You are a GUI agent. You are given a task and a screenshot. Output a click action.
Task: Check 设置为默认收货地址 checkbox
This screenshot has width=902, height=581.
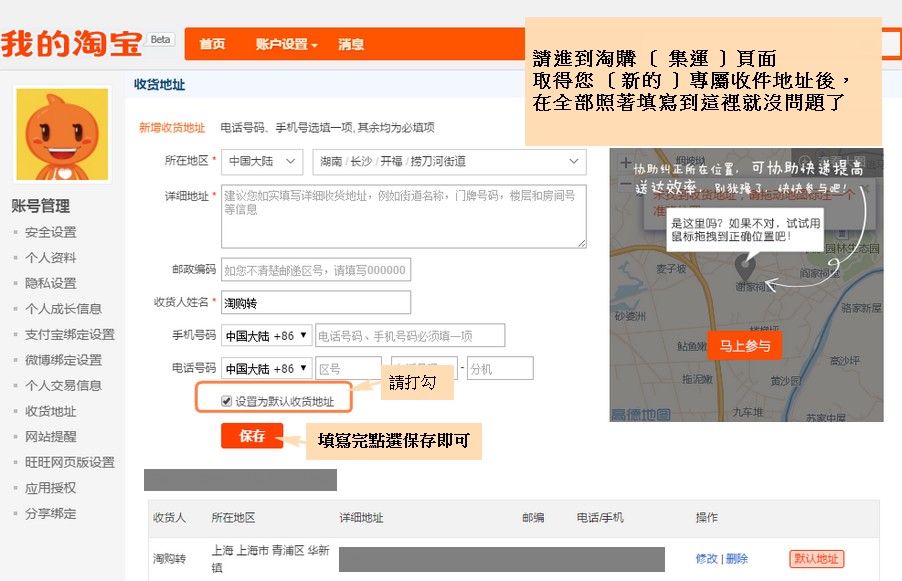[x=227, y=401]
